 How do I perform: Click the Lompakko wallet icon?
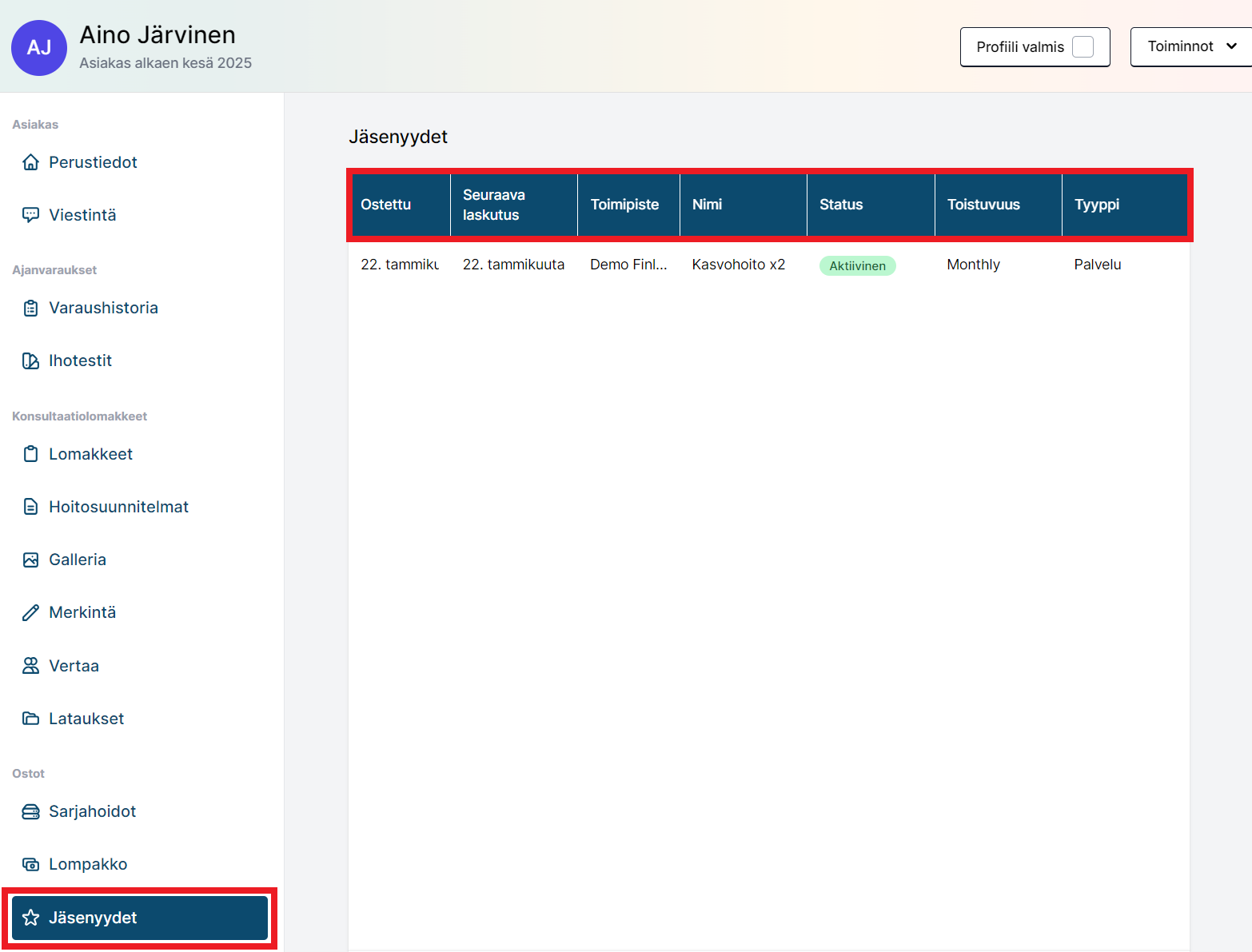click(x=30, y=864)
